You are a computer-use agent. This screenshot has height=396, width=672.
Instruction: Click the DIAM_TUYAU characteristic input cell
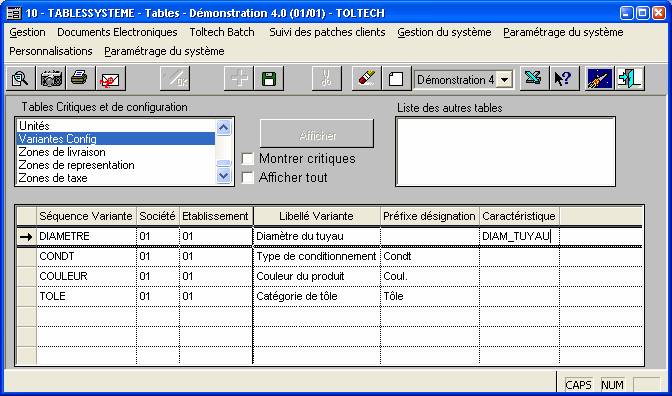click(x=519, y=236)
